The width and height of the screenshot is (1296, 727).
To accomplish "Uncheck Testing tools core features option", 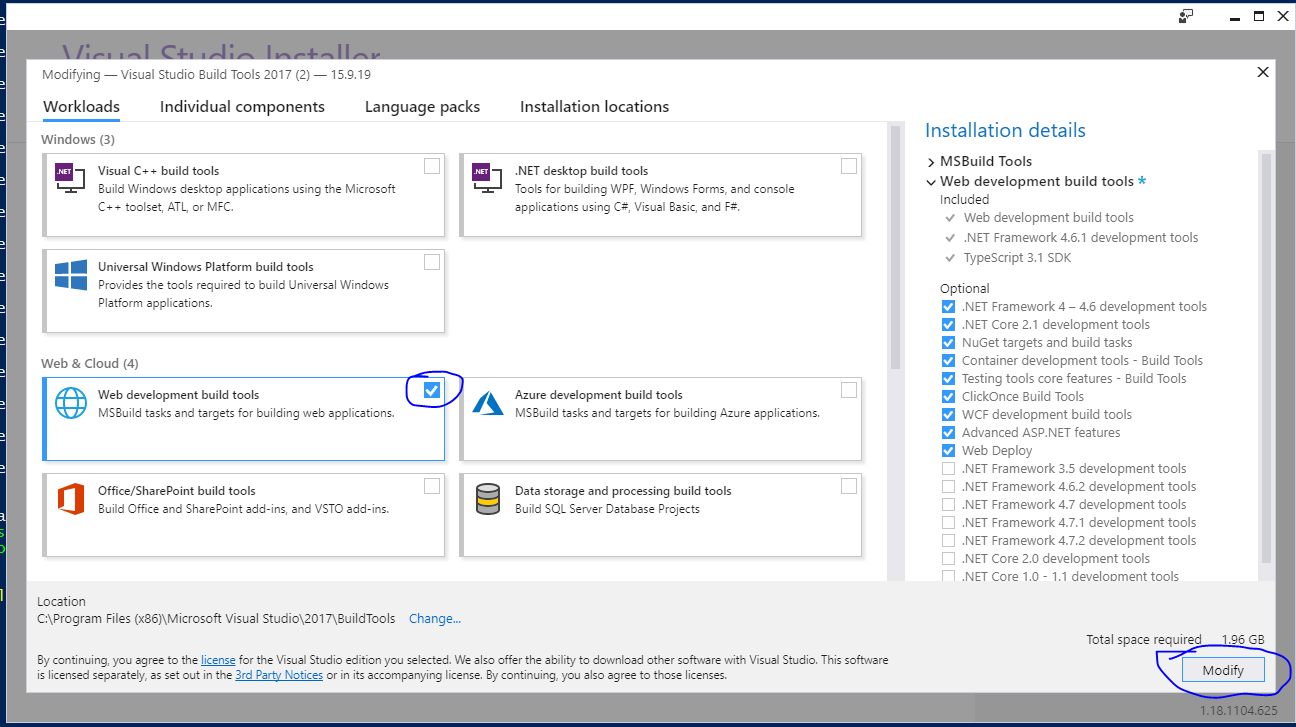I will pyautogui.click(x=948, y=379).
